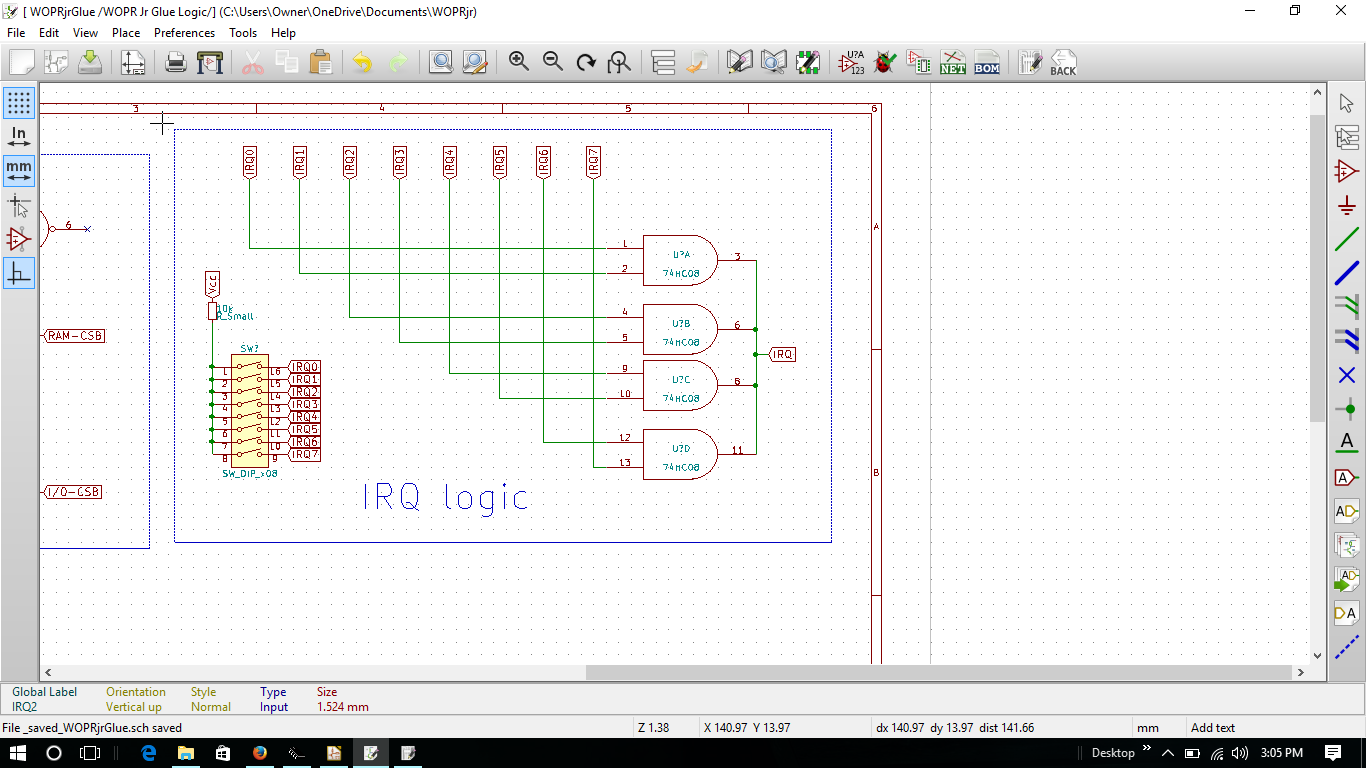
Task: Expand the Desktop toolbar chevron in taskbar
Action: [x=1146, y=749]
